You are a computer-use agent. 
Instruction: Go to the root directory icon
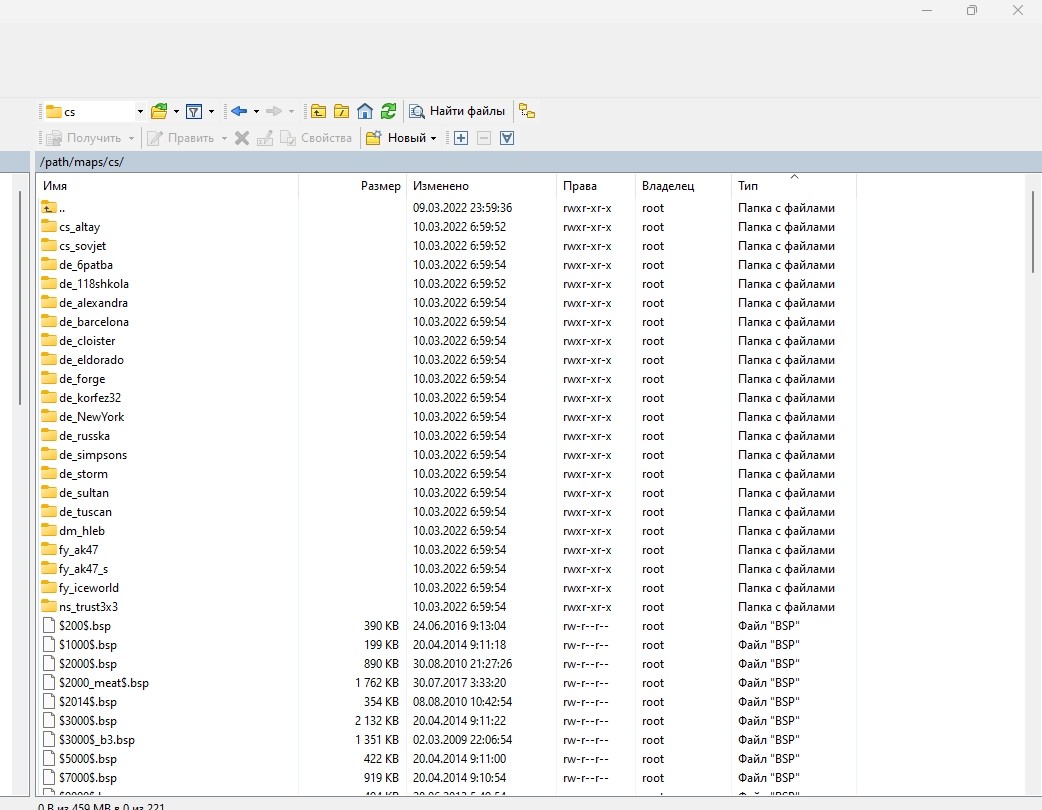[342, 111]
